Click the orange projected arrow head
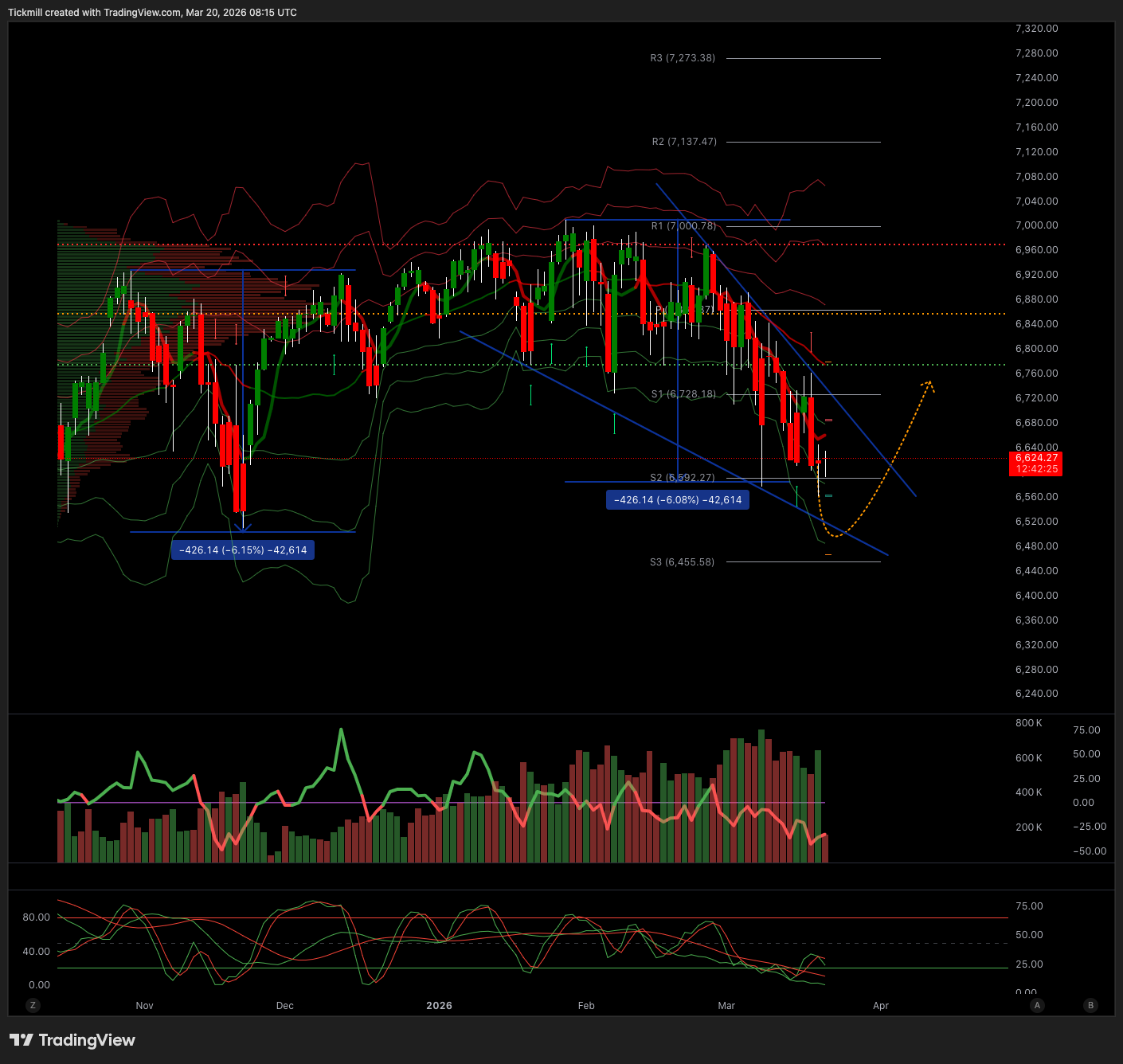 pos(929,385)
